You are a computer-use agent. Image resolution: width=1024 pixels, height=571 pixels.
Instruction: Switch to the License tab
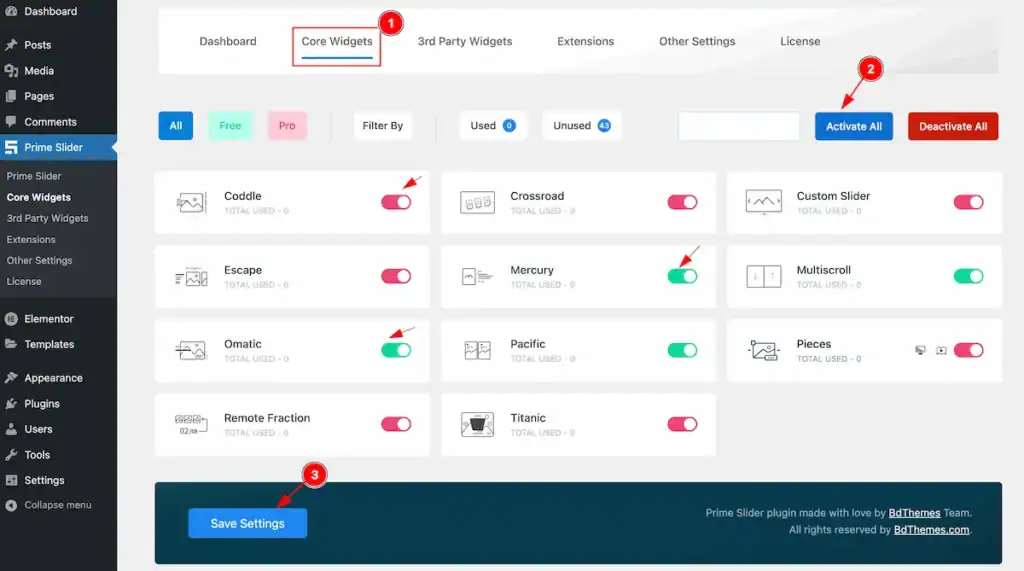[x=800, y=41]
